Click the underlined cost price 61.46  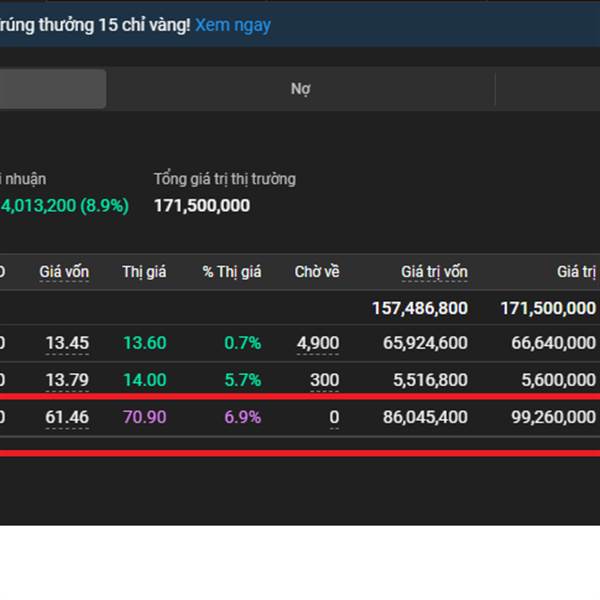point(67,416)
